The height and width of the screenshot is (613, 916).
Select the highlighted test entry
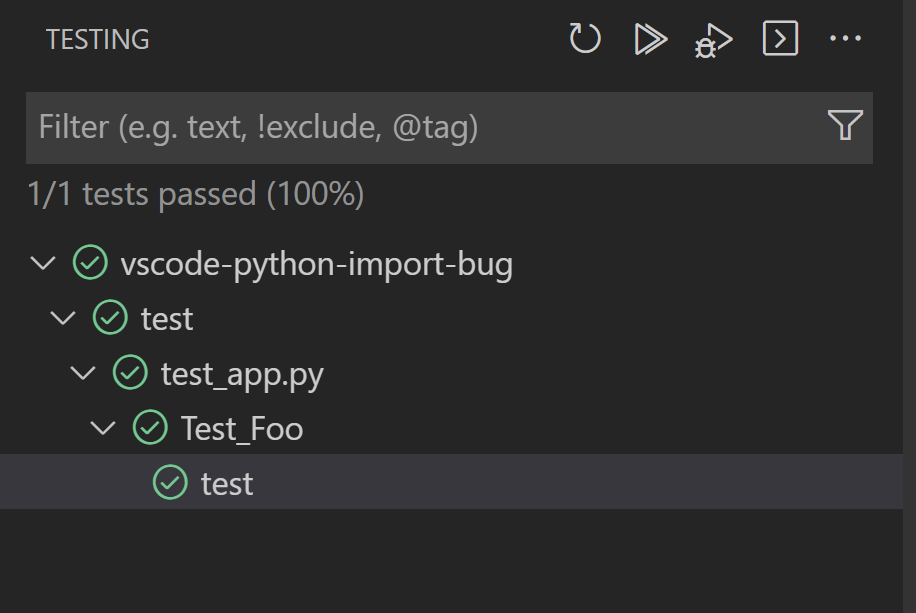point(226,483)
